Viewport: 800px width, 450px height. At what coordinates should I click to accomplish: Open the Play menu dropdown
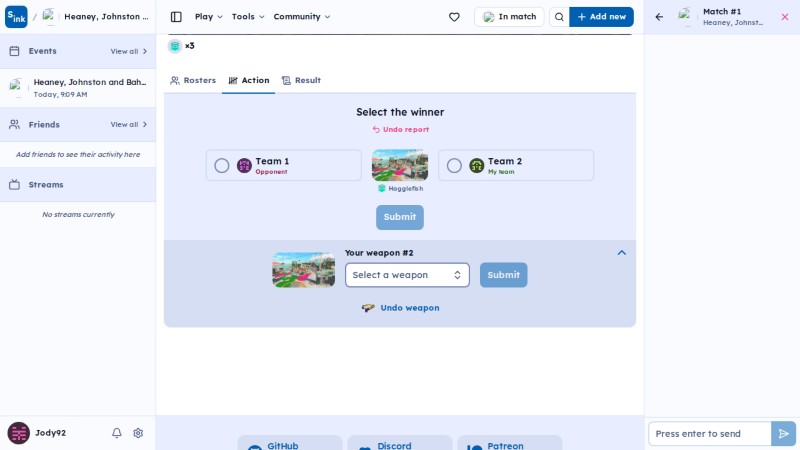[209, 17]
